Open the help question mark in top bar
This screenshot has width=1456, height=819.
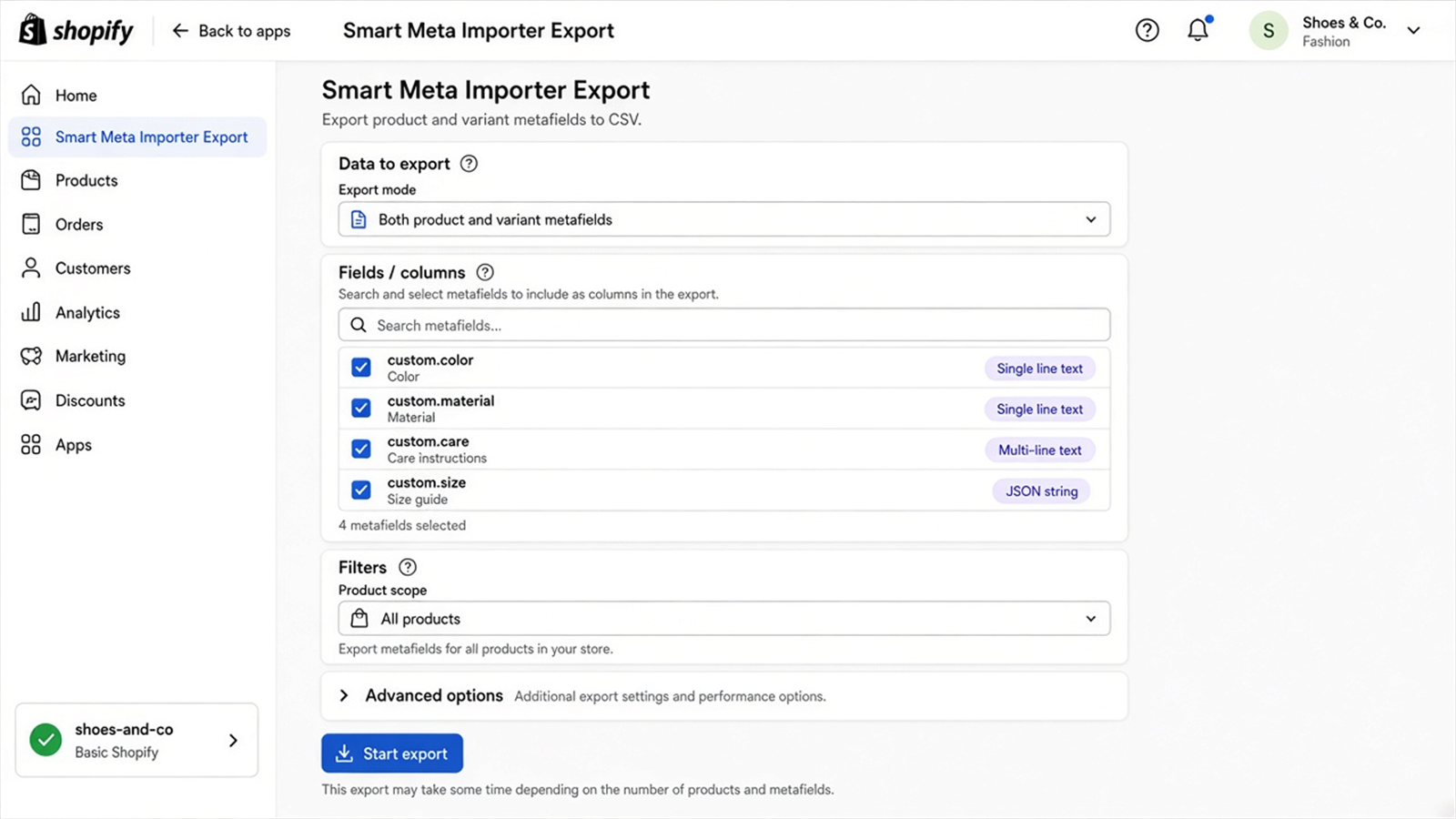pos(1147,30)
